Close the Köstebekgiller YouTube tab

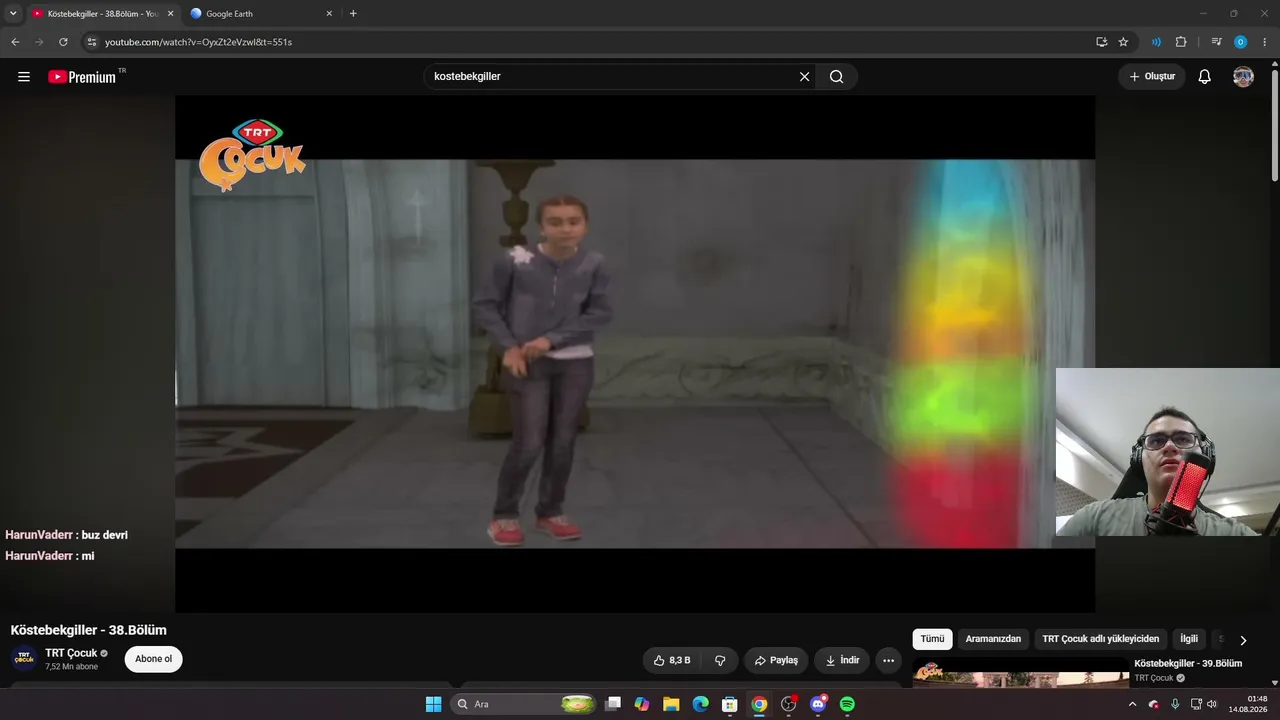[x=170, y=14]
